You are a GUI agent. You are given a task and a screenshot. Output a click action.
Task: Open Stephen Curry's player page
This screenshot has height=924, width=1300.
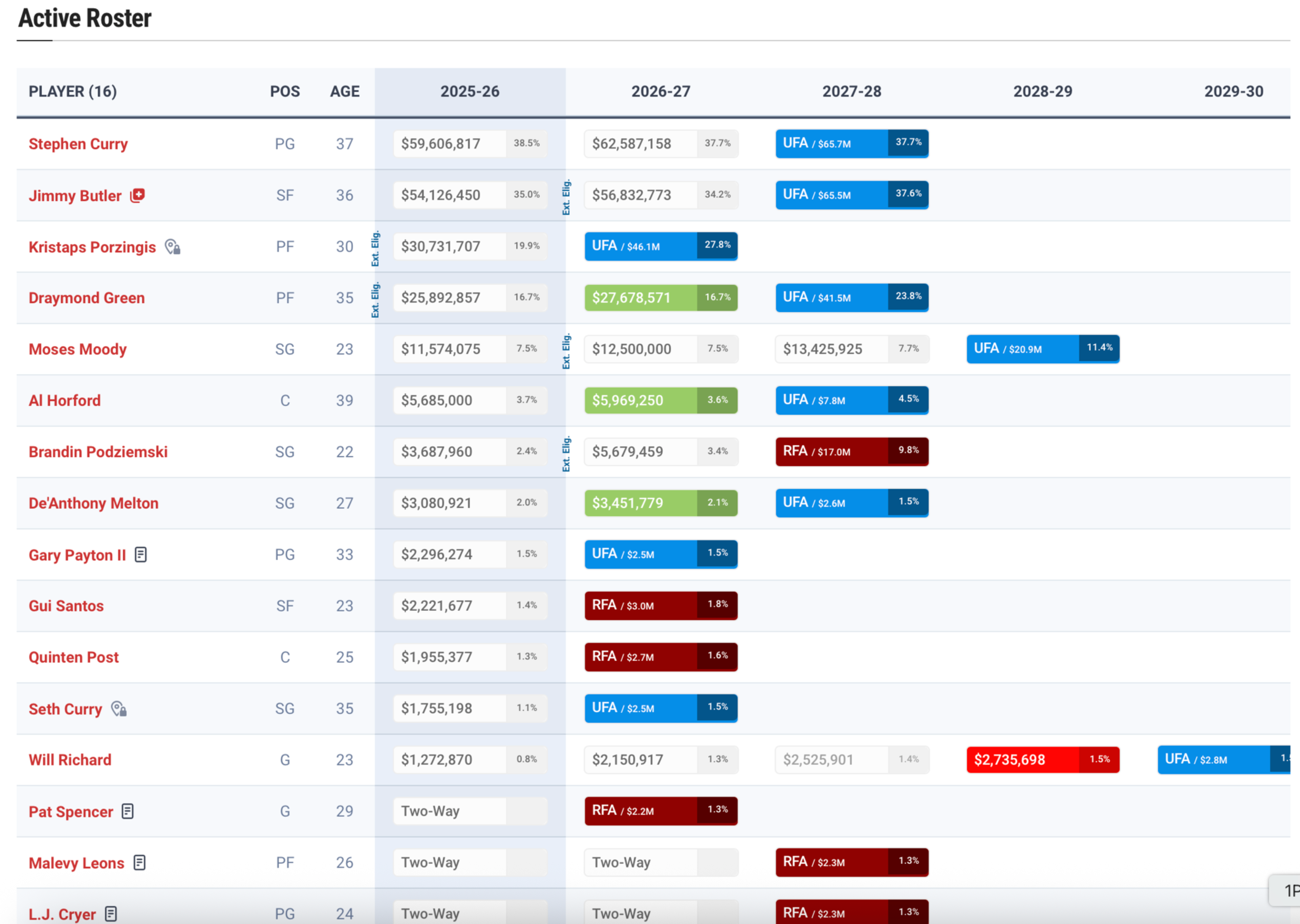[x=78, y=143]
